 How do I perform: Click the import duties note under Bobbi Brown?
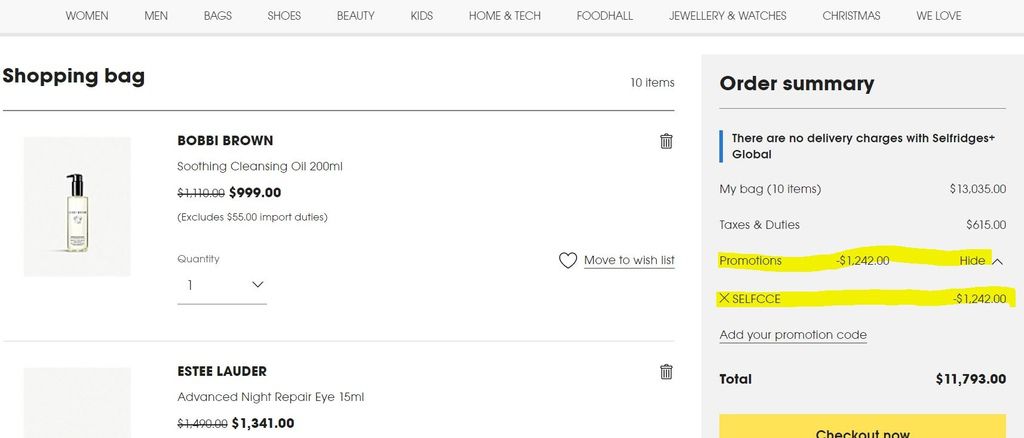pos(252,217)
